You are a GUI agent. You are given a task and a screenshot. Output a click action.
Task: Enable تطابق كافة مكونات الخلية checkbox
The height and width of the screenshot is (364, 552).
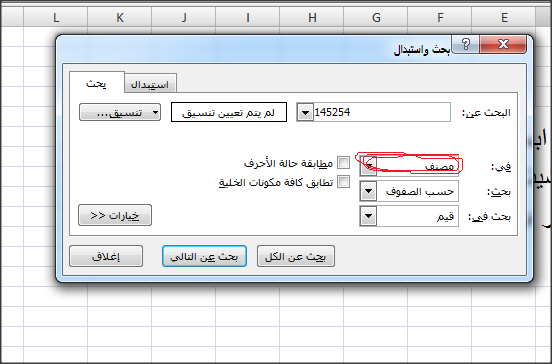click(343, 182)
